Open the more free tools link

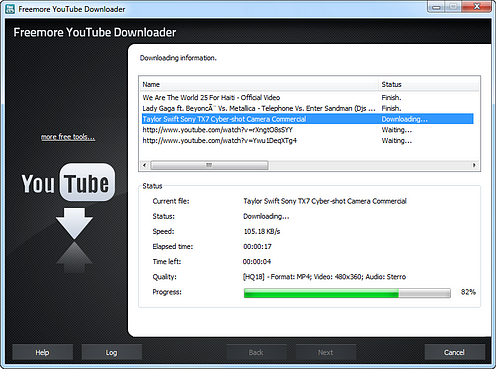click(68, 137)
